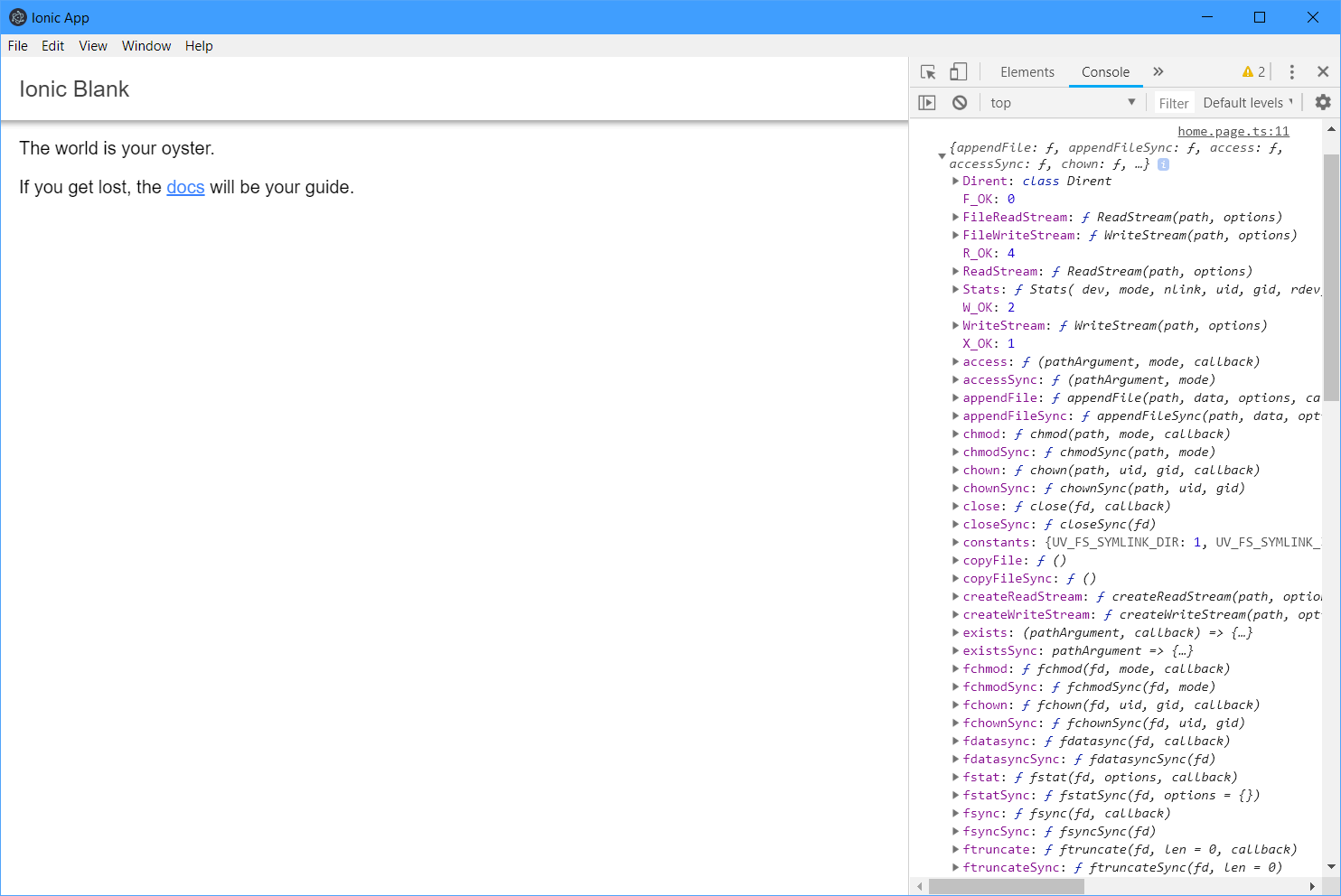Image resolution: width=1341 pixels, height=896 pixels.
Task: Clear the console messages
Action: click(x=960, y=102)
